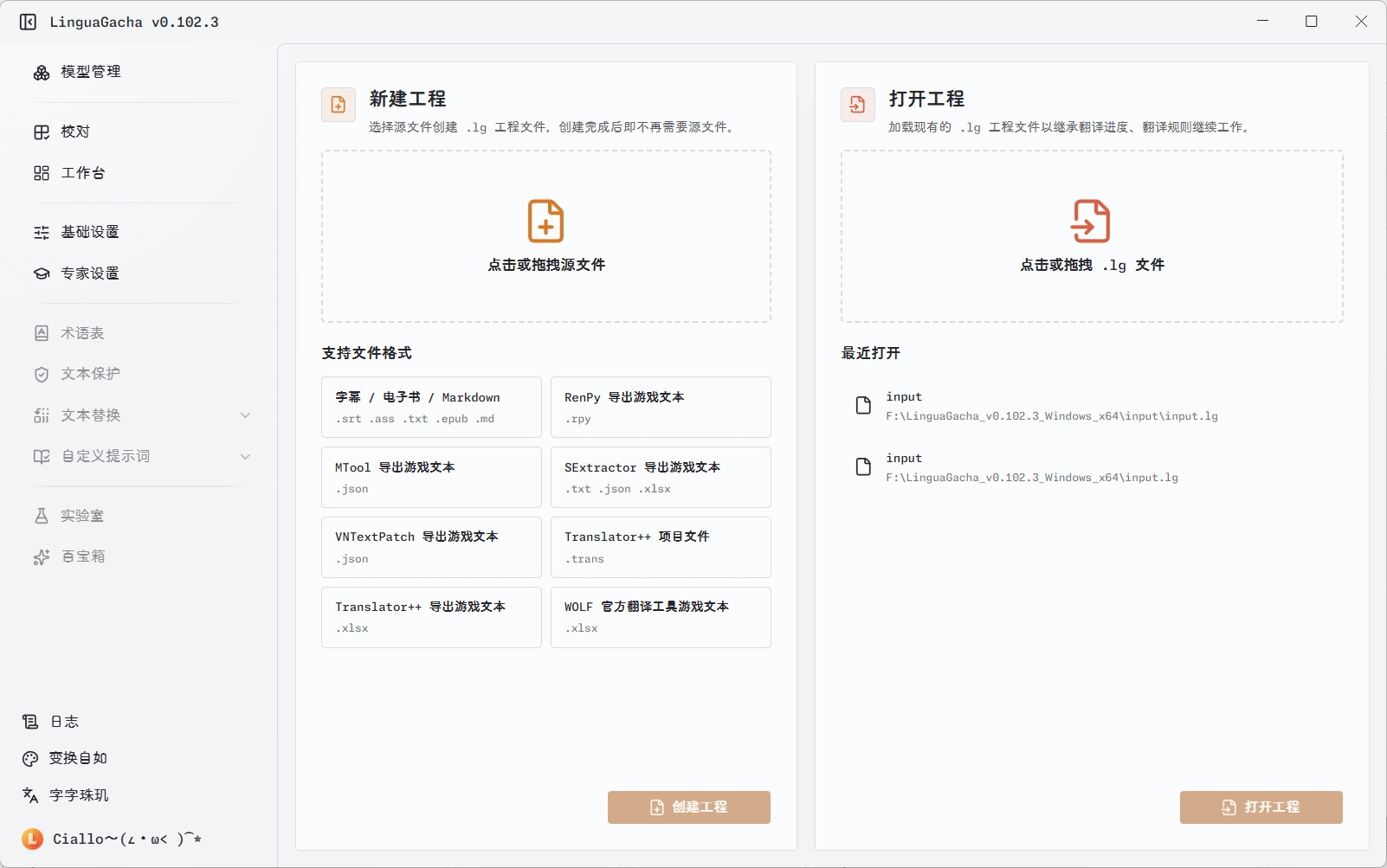
Task: Click 点击或拖拽源文件 drop zone text
Action: pos(546,265)
